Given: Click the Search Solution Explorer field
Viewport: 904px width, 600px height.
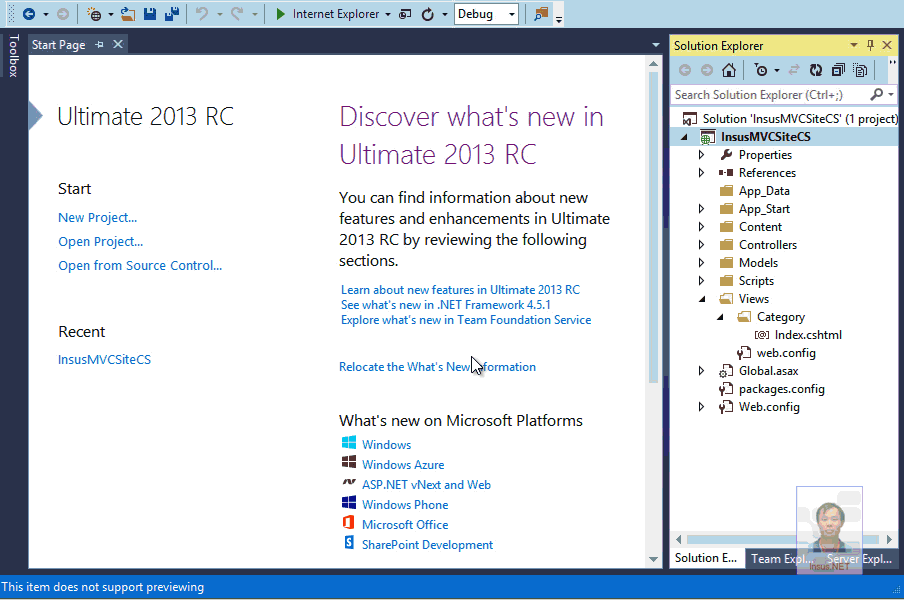Looking at the screenshot, I should pos(771,95).
